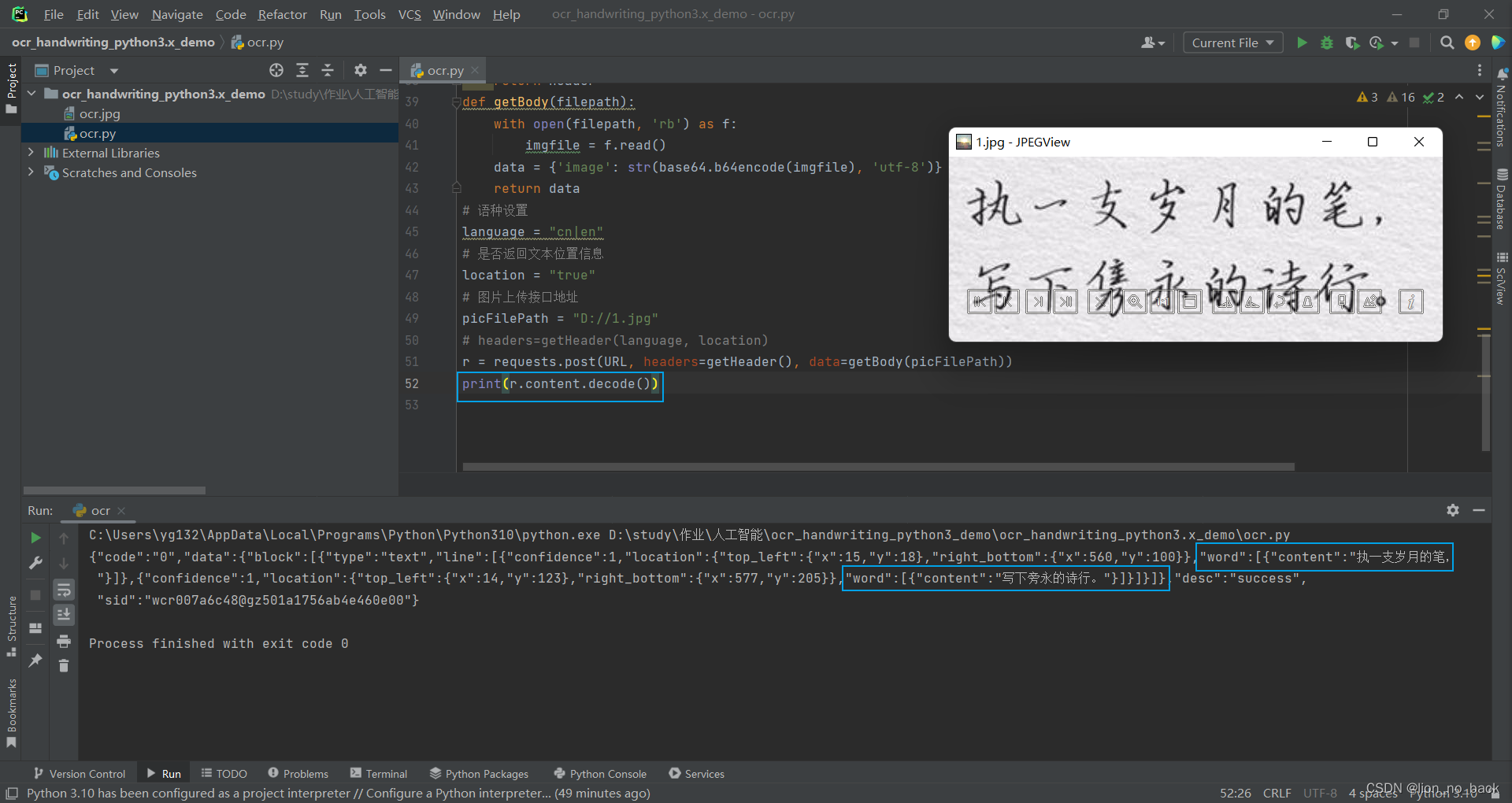The width and height of the screenshot is (1512, 803).
Task: Open Python Console tool window
Action: click(x=601, y=774)
